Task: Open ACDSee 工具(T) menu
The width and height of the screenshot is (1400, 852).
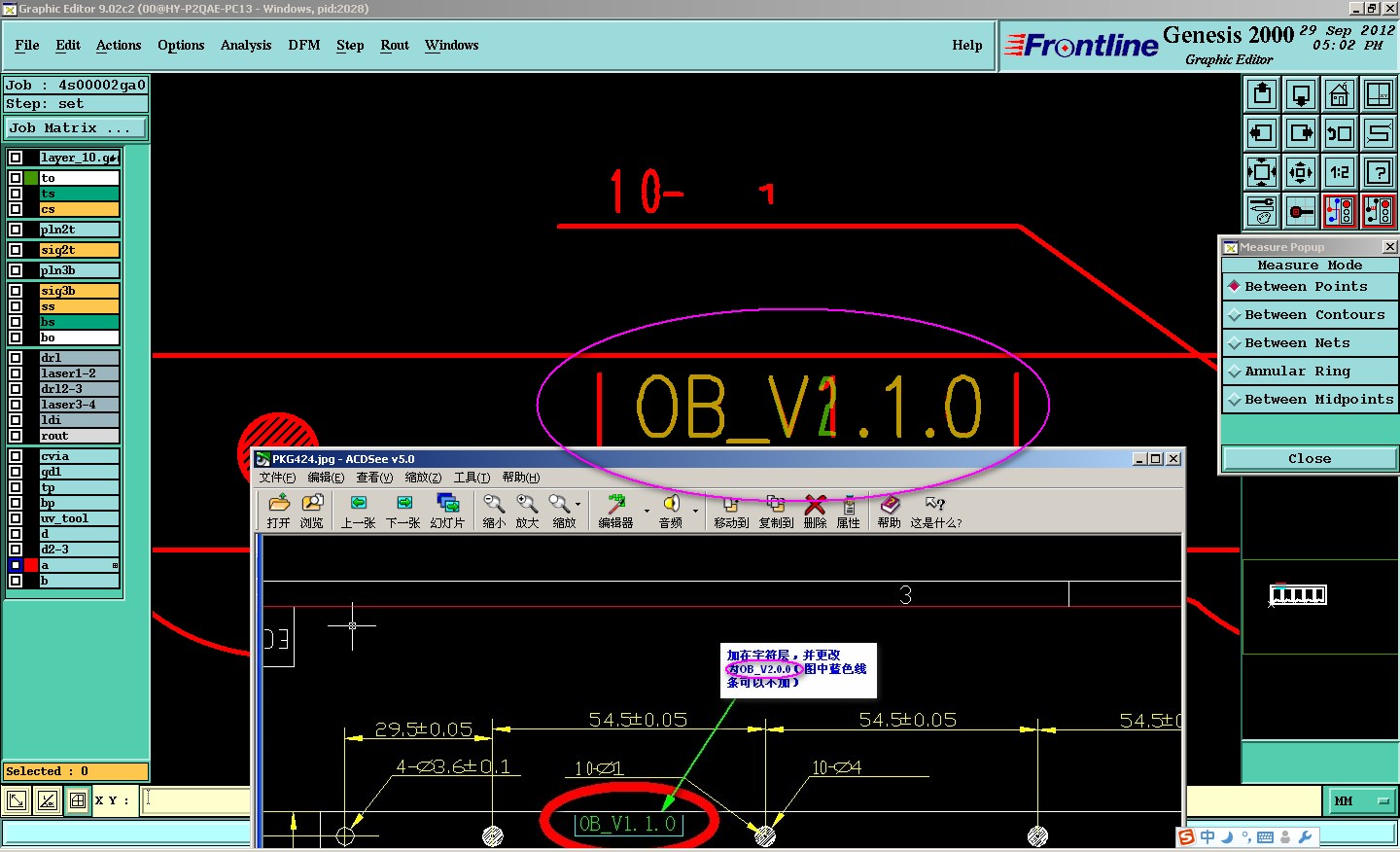Action: pos(472,478)
